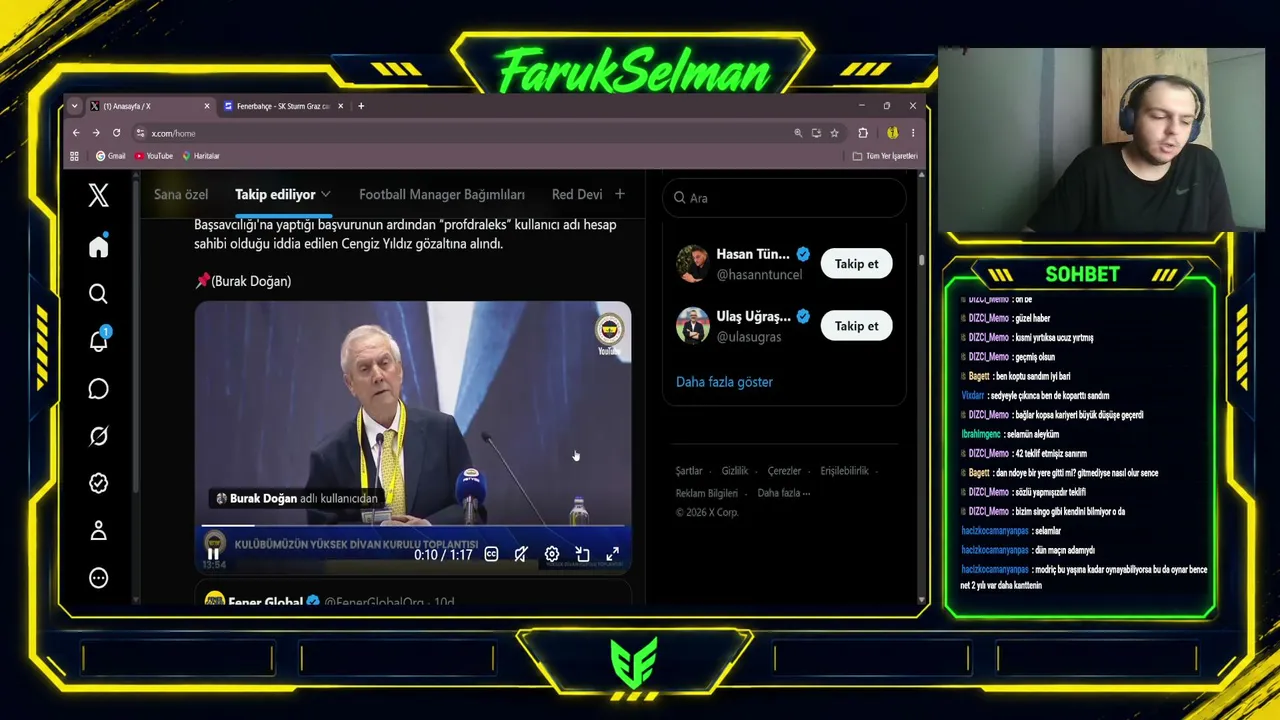Viewport: 1280px width, 720px height.
Task: Select the Takip ediliyor tab
Action: pos(275,194)
